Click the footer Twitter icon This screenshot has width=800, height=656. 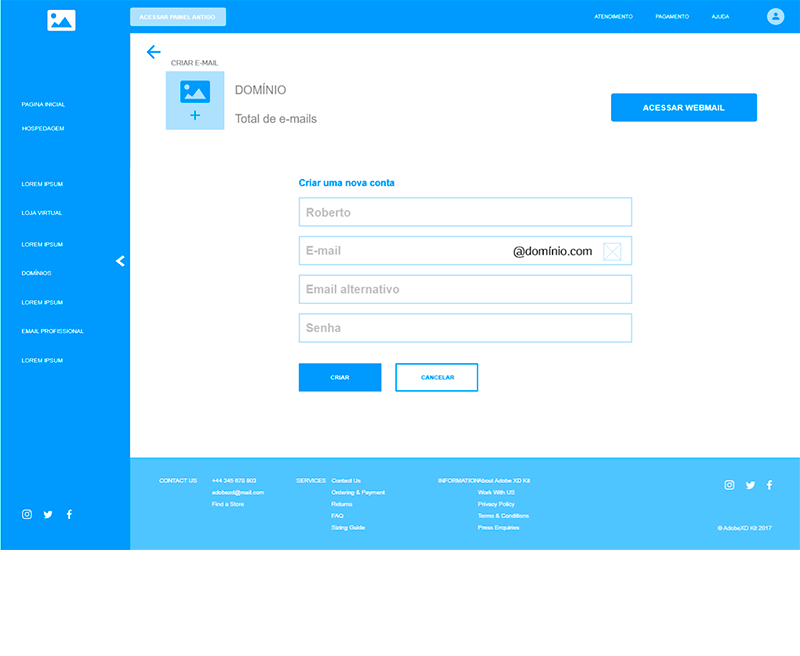coord(750,485)
